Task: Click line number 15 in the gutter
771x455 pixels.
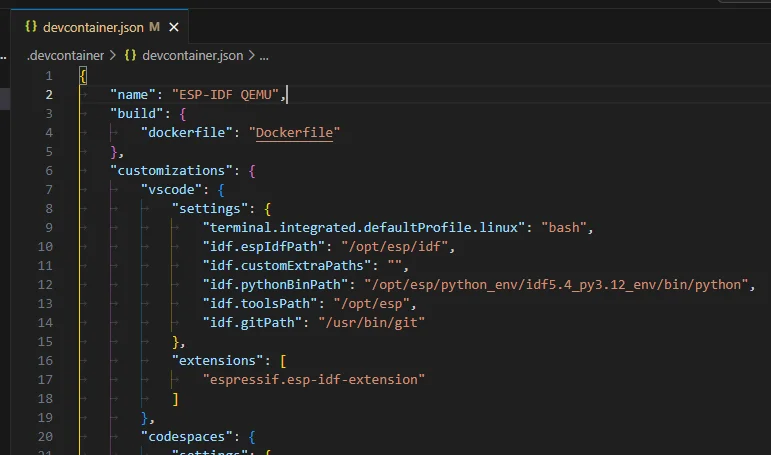Action: coord(48,341)
